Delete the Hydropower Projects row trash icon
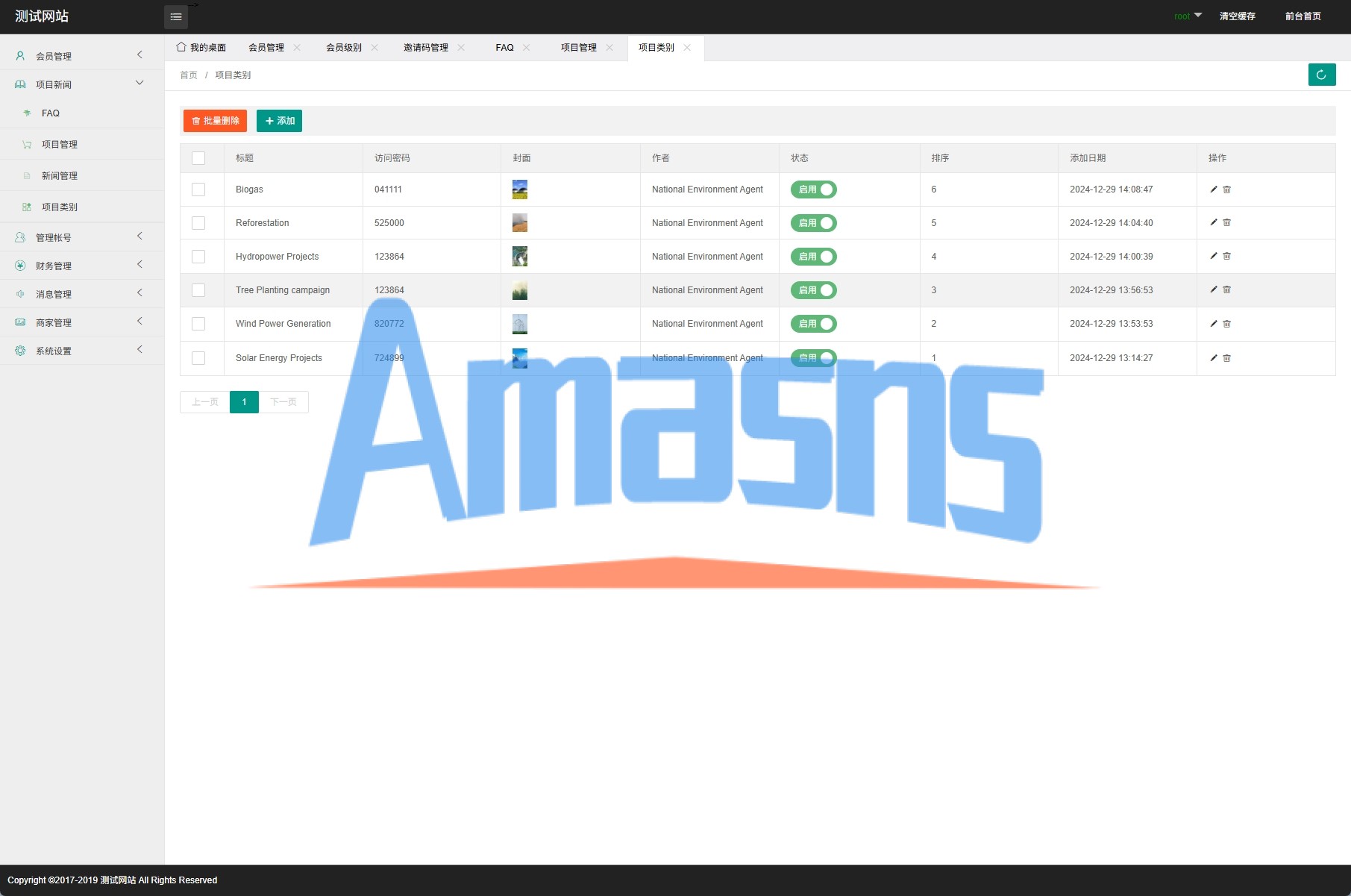This screenshot has width=1351, height=896. point(1226,256)
